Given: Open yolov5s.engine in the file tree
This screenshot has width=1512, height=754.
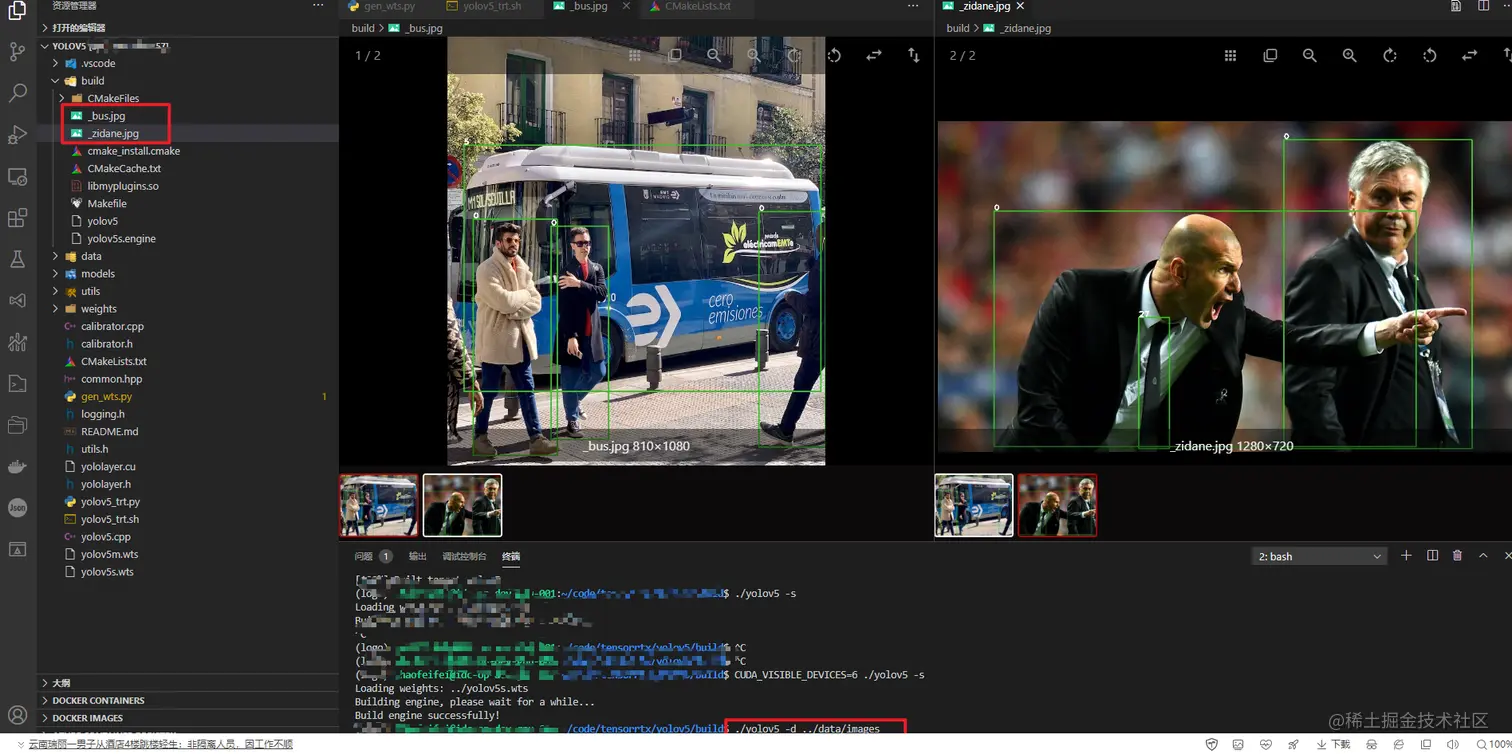Looking at the screenshot, I should (x=121, y=239).
